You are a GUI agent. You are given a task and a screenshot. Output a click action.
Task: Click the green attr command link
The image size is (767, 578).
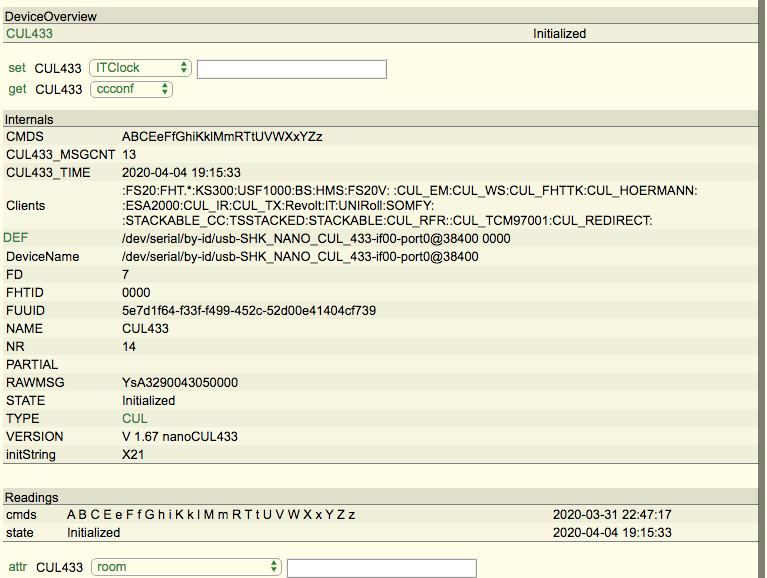[18, 567]
